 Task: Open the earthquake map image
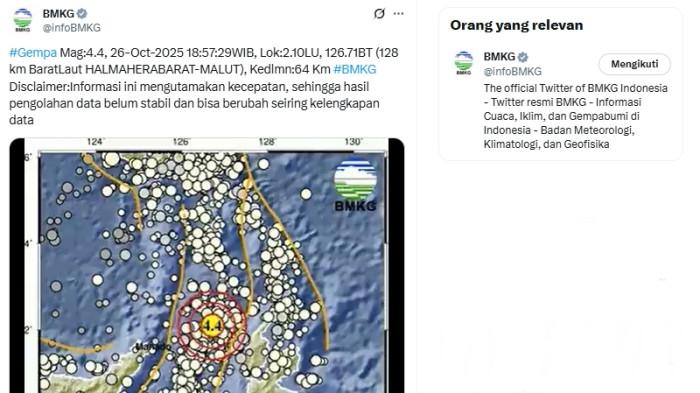coord(207,266)
